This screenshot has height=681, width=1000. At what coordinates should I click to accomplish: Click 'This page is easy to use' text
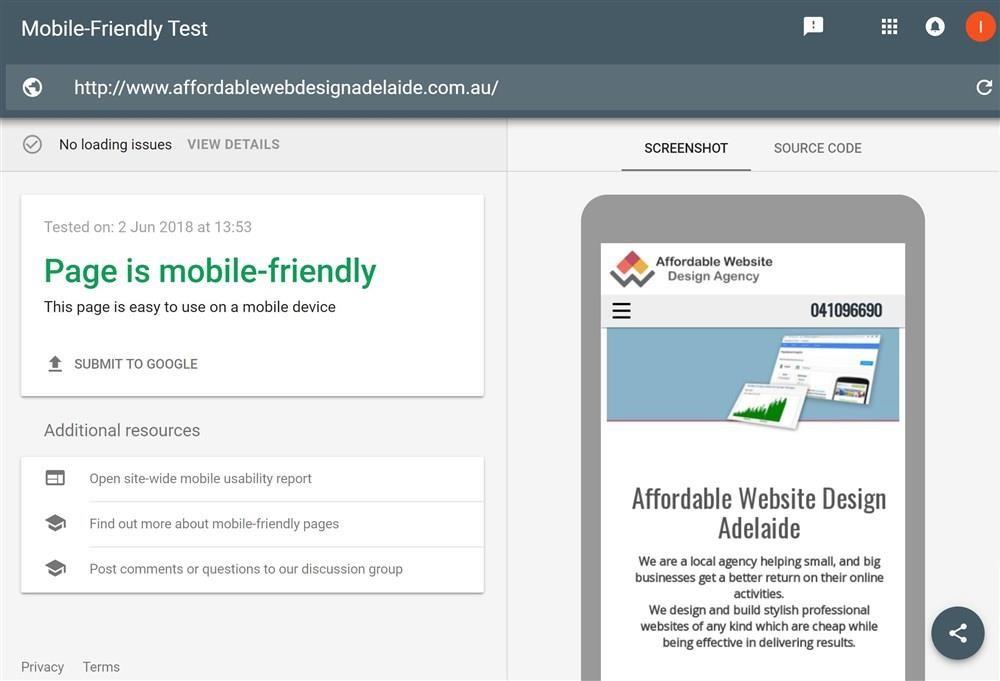pyautogui.click(x=189, y=307)
